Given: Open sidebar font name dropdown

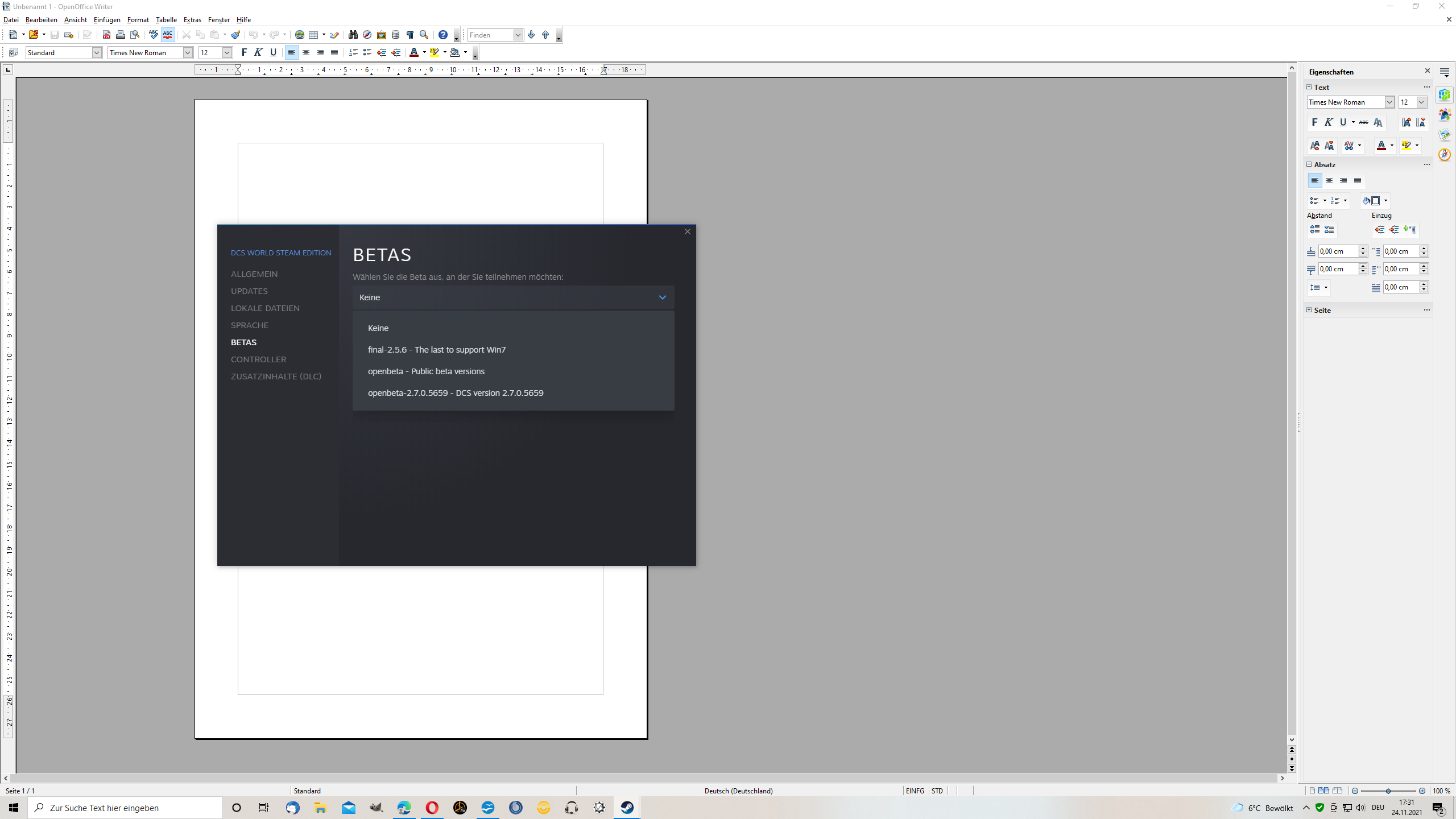Looking at the screenshot, I should coord(1389,102).
